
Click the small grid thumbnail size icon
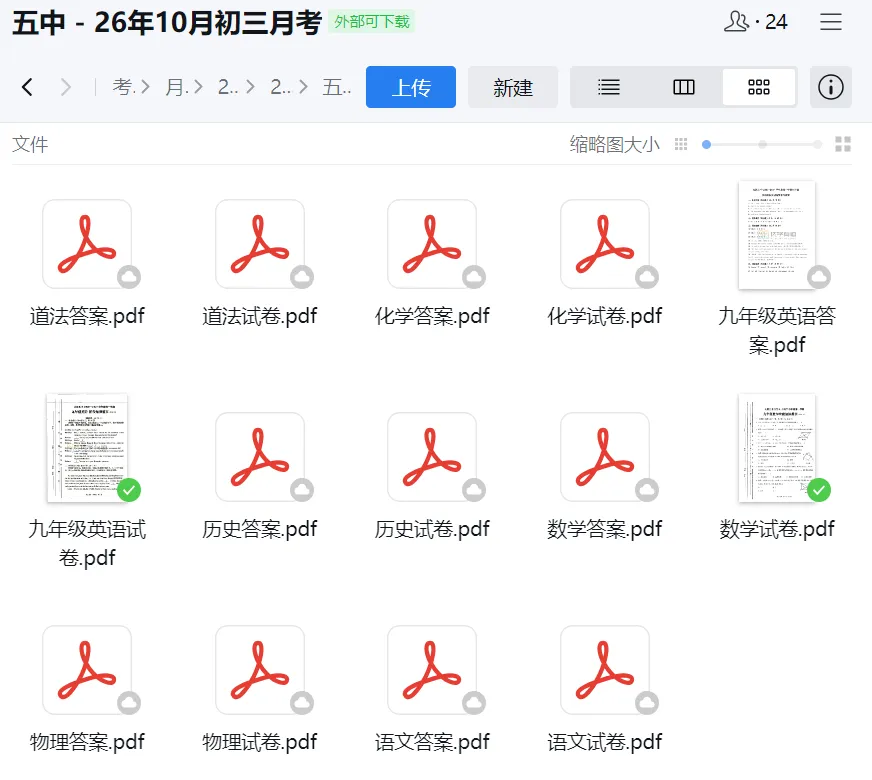coord(681,145)
